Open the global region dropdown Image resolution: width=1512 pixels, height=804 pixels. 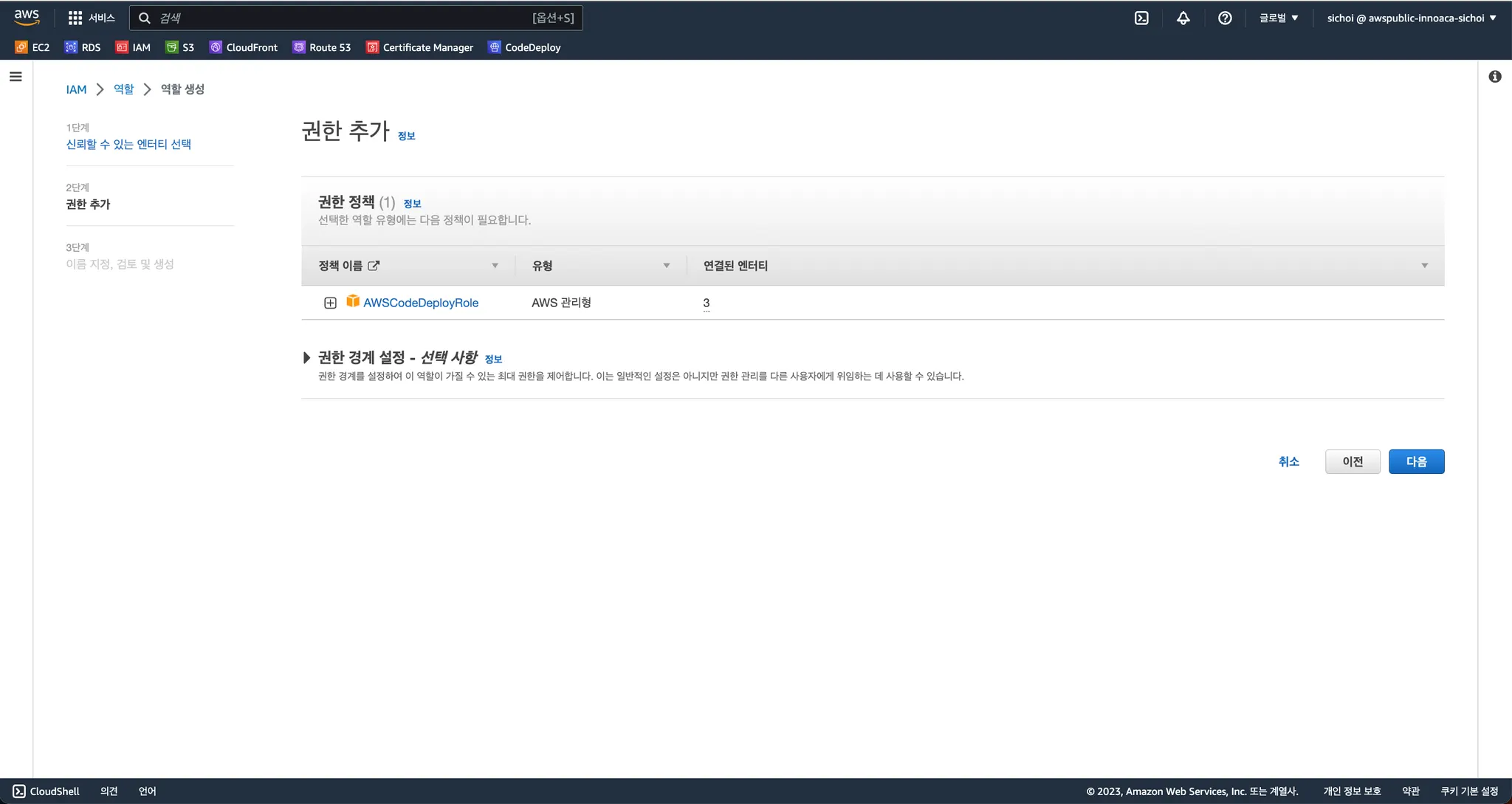pos(1279,18)
